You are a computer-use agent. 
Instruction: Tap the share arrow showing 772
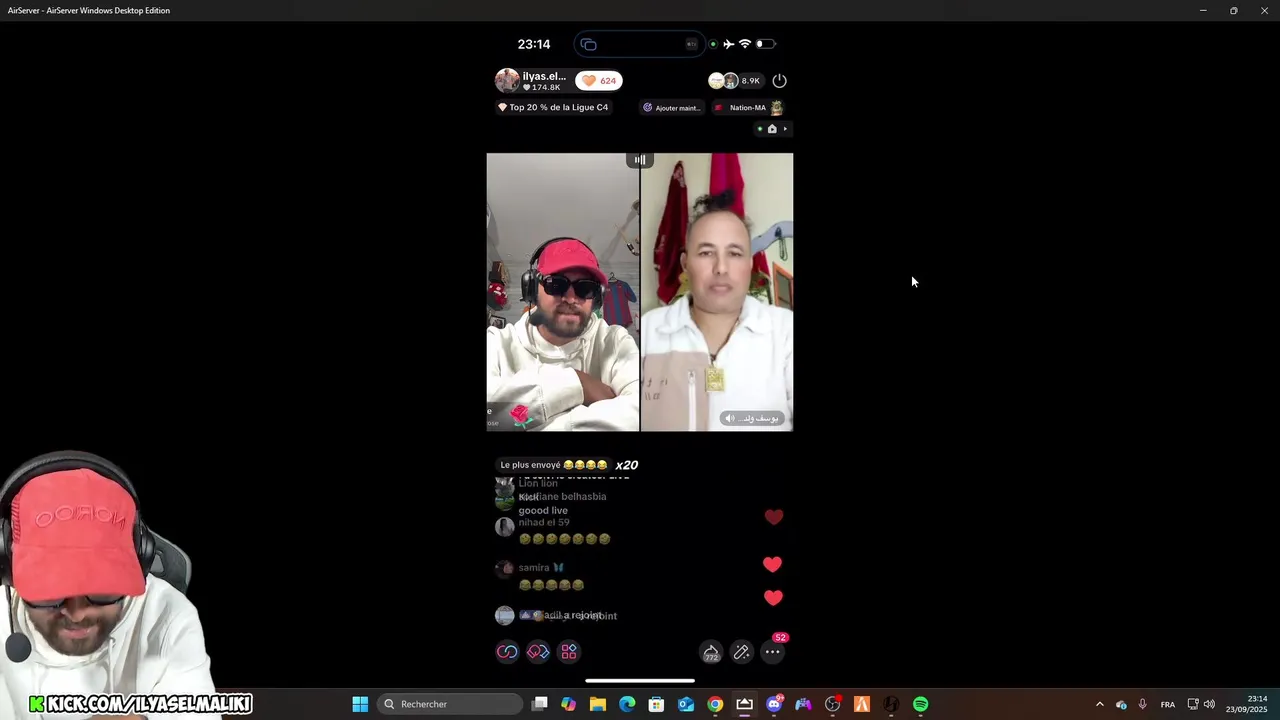tap(711, 653)
